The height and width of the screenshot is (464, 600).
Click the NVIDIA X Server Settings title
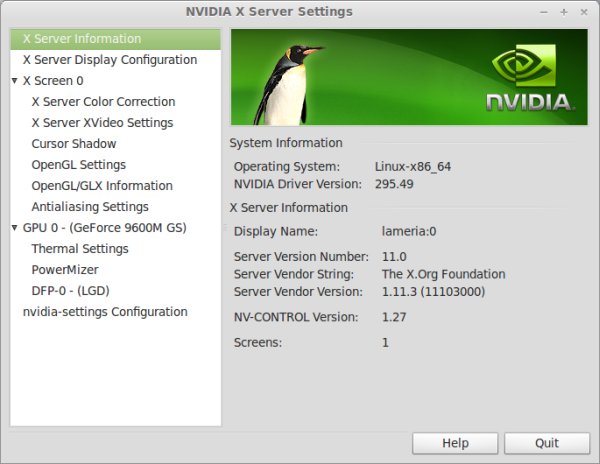point(269,12)
